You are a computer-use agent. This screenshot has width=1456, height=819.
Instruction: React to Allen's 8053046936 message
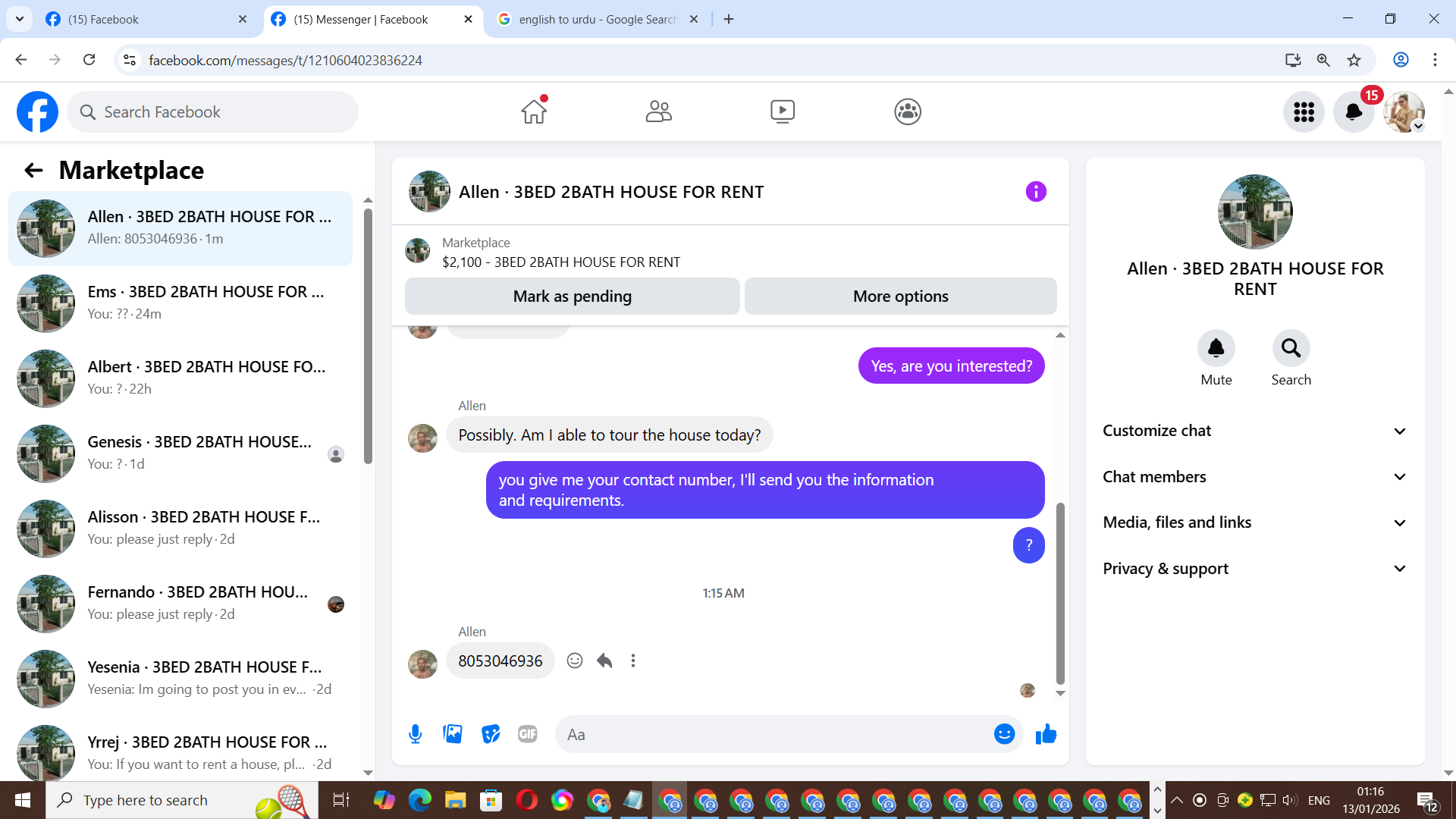click(575, 661)
